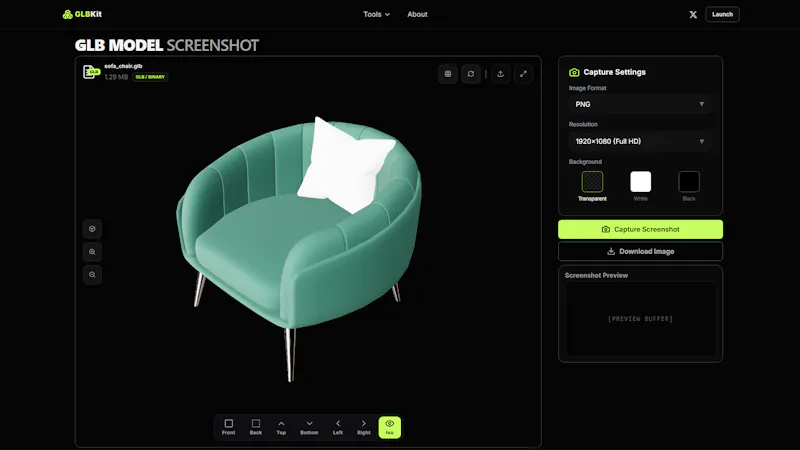Screen dimensions: 800x450
Task: Switch to Left view
Action: point(338,427)
